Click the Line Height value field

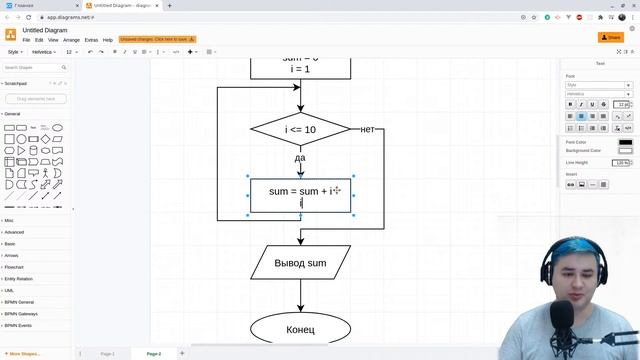621,163
